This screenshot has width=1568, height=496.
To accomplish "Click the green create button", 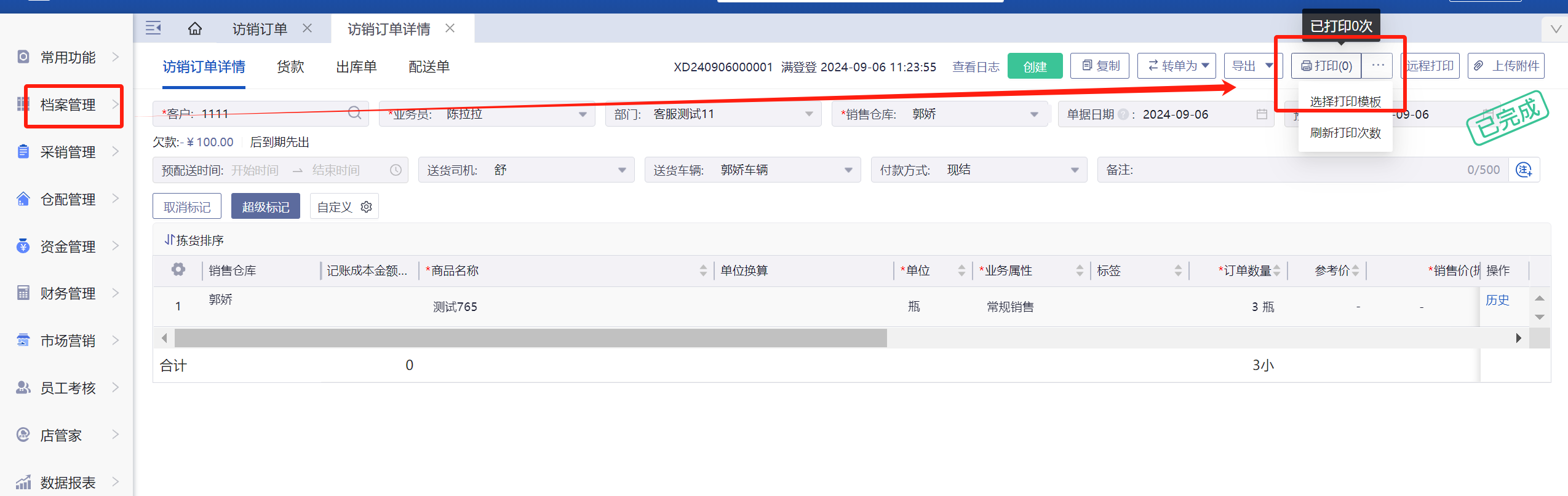I will coord(1035,66).
